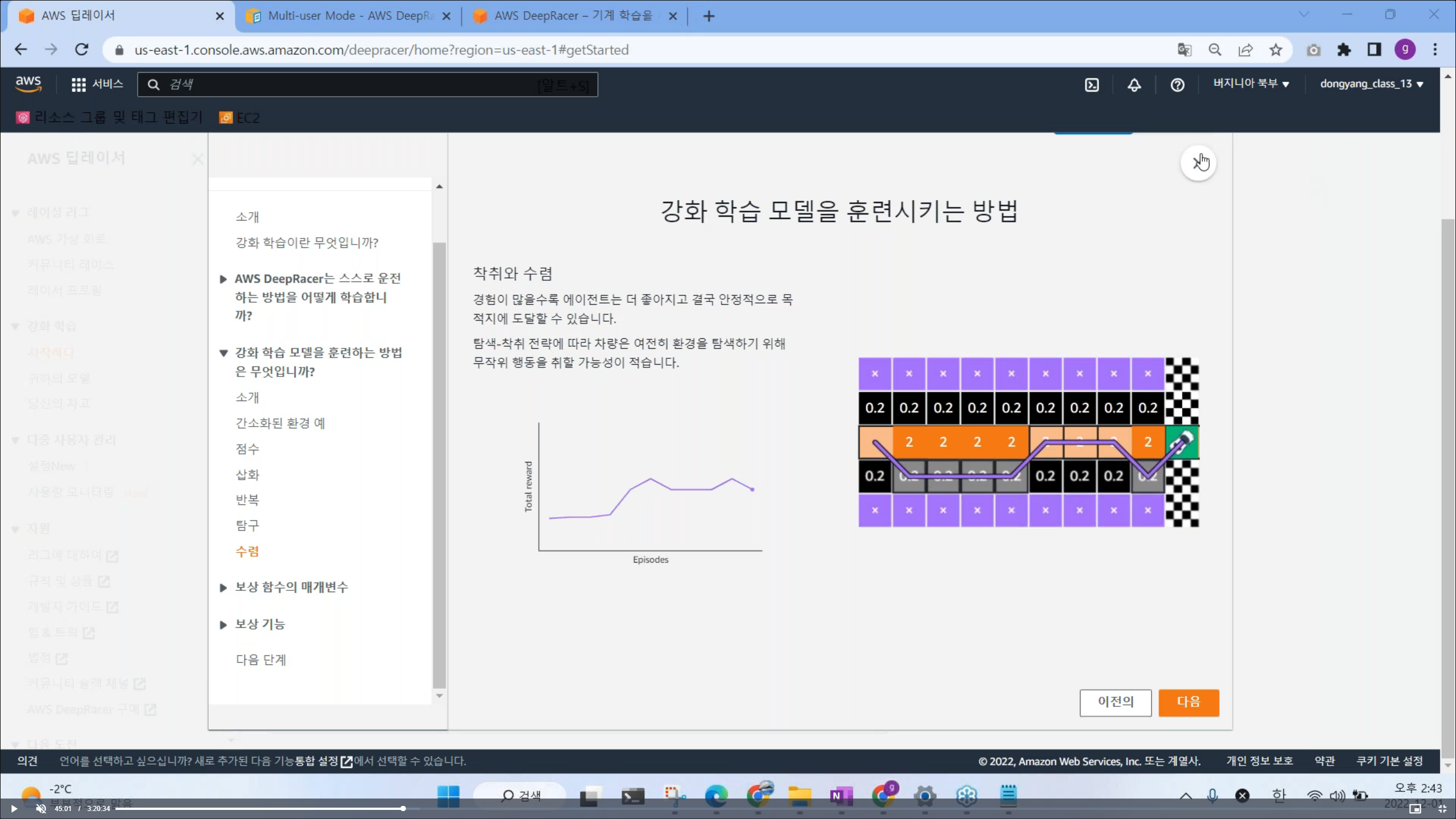The image size is (1456, 819).
Task: Expand the 보상 기능 section
Action: coord(260,624)
